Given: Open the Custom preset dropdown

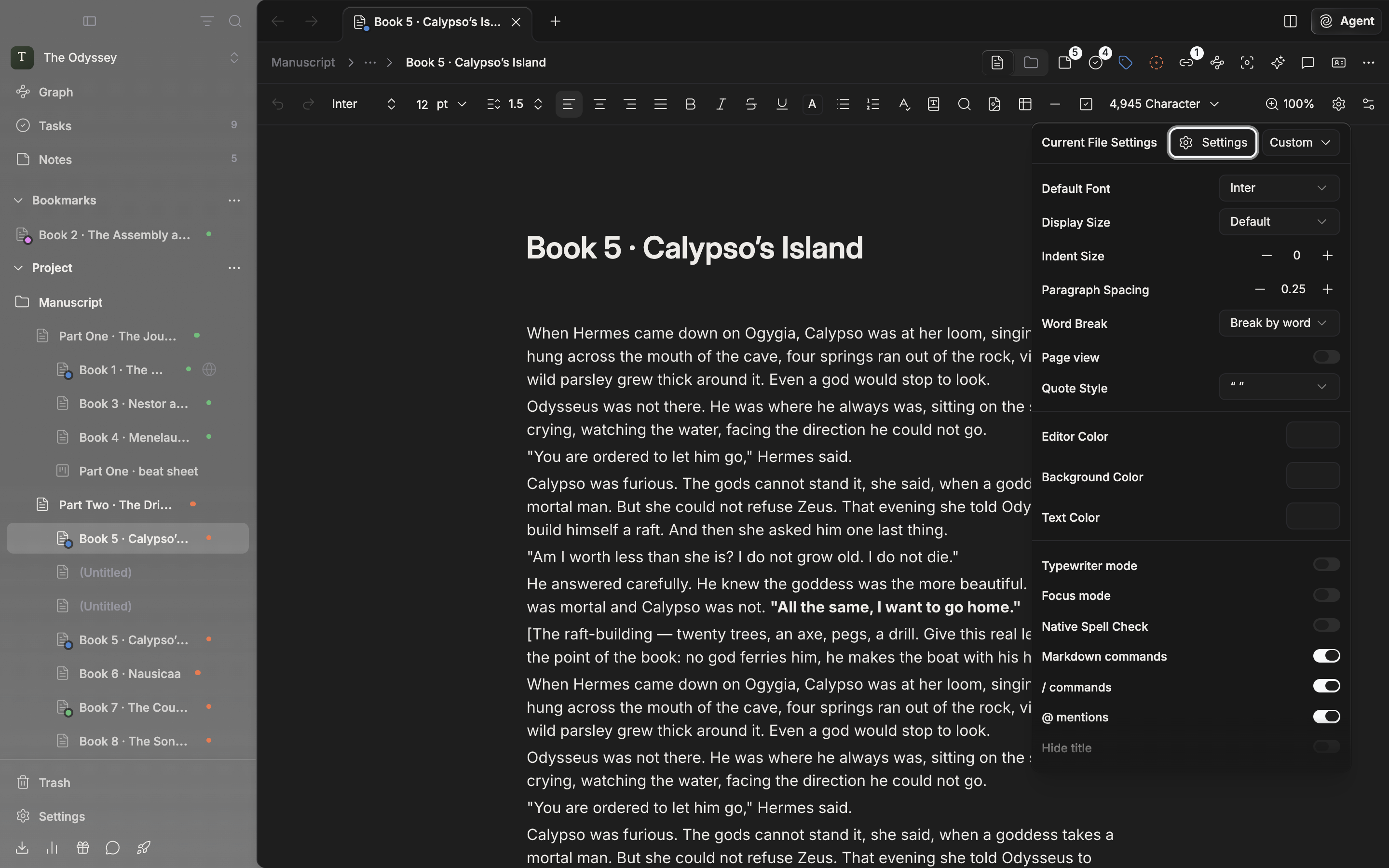Looking at the screenshot, I should click(x=1300, y=142).
